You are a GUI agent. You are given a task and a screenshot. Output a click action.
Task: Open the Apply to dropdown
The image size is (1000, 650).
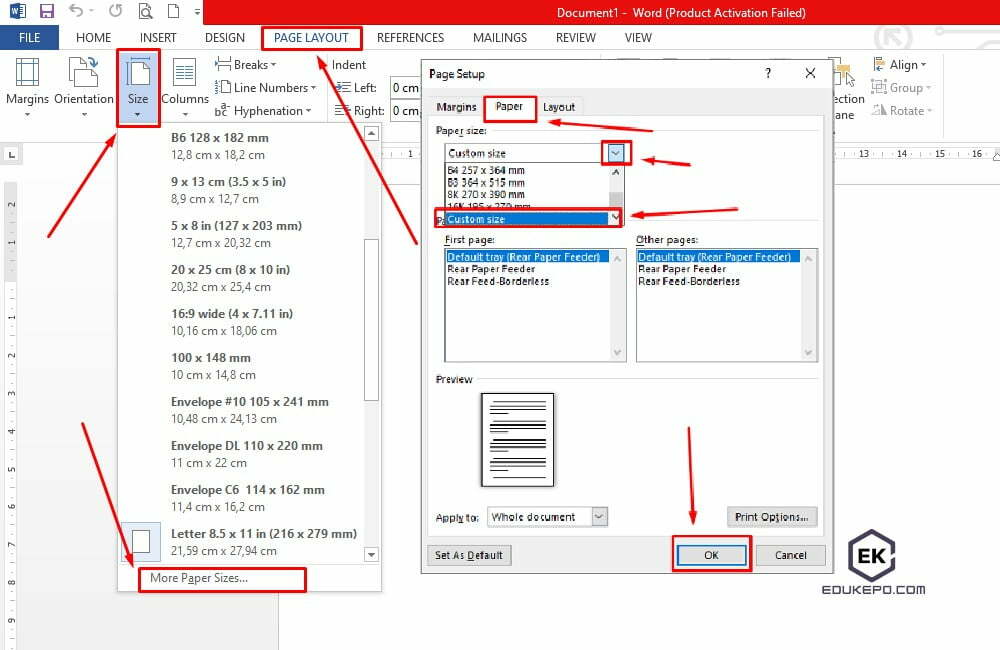tap(547, 517)
